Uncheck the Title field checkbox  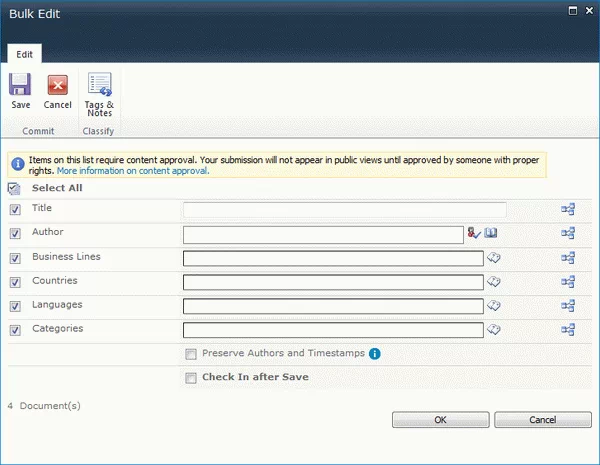15,209
